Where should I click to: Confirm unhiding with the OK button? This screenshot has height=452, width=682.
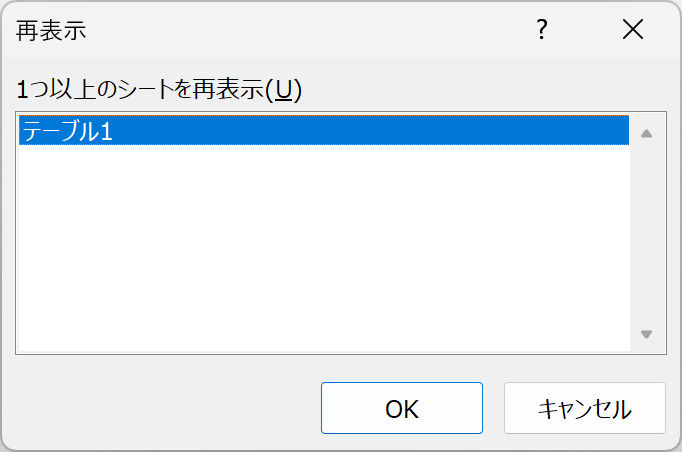pyautogui.click(x=402, y=408)
